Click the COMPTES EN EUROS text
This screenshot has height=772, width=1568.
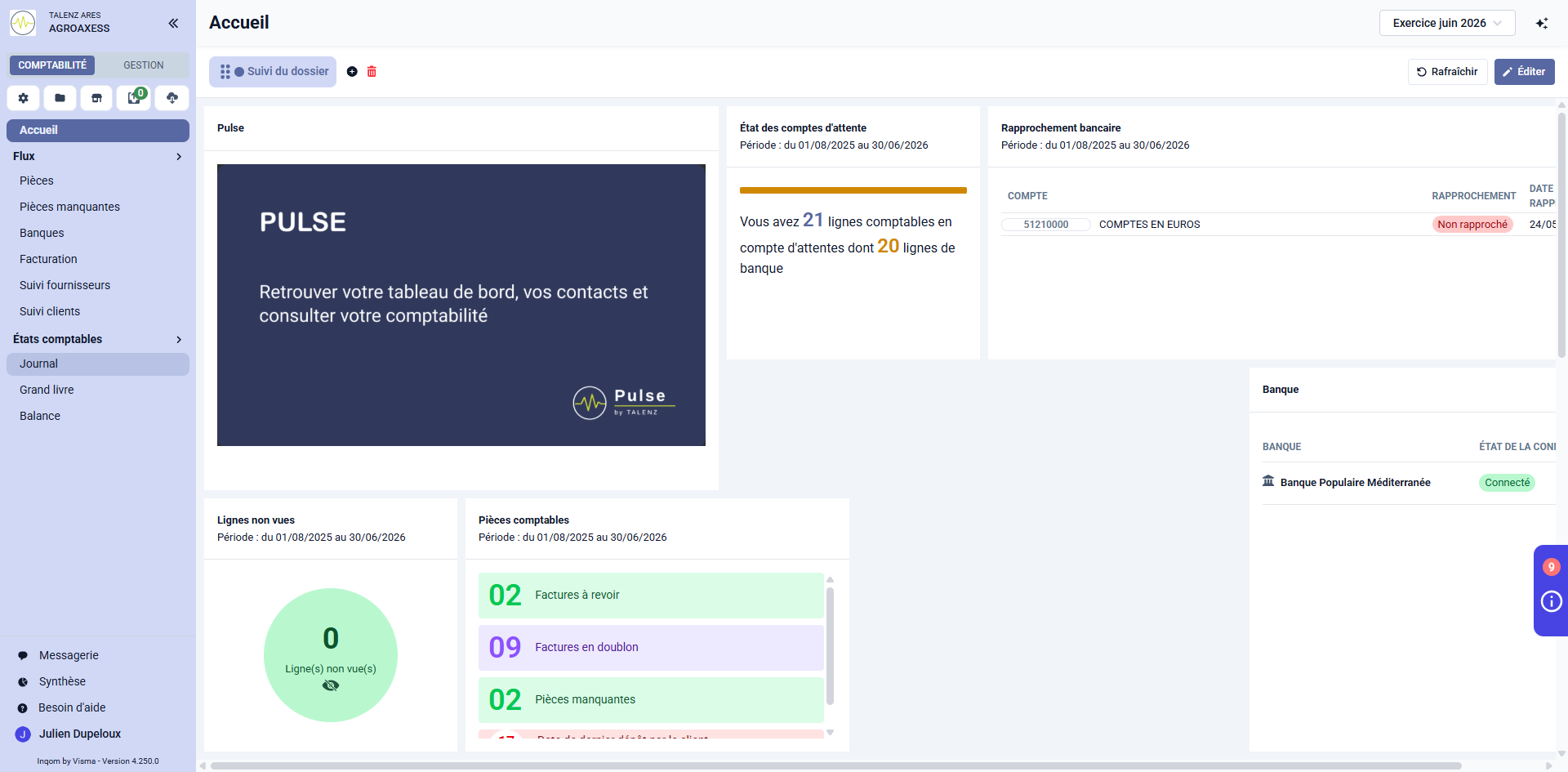point(1149,225)
